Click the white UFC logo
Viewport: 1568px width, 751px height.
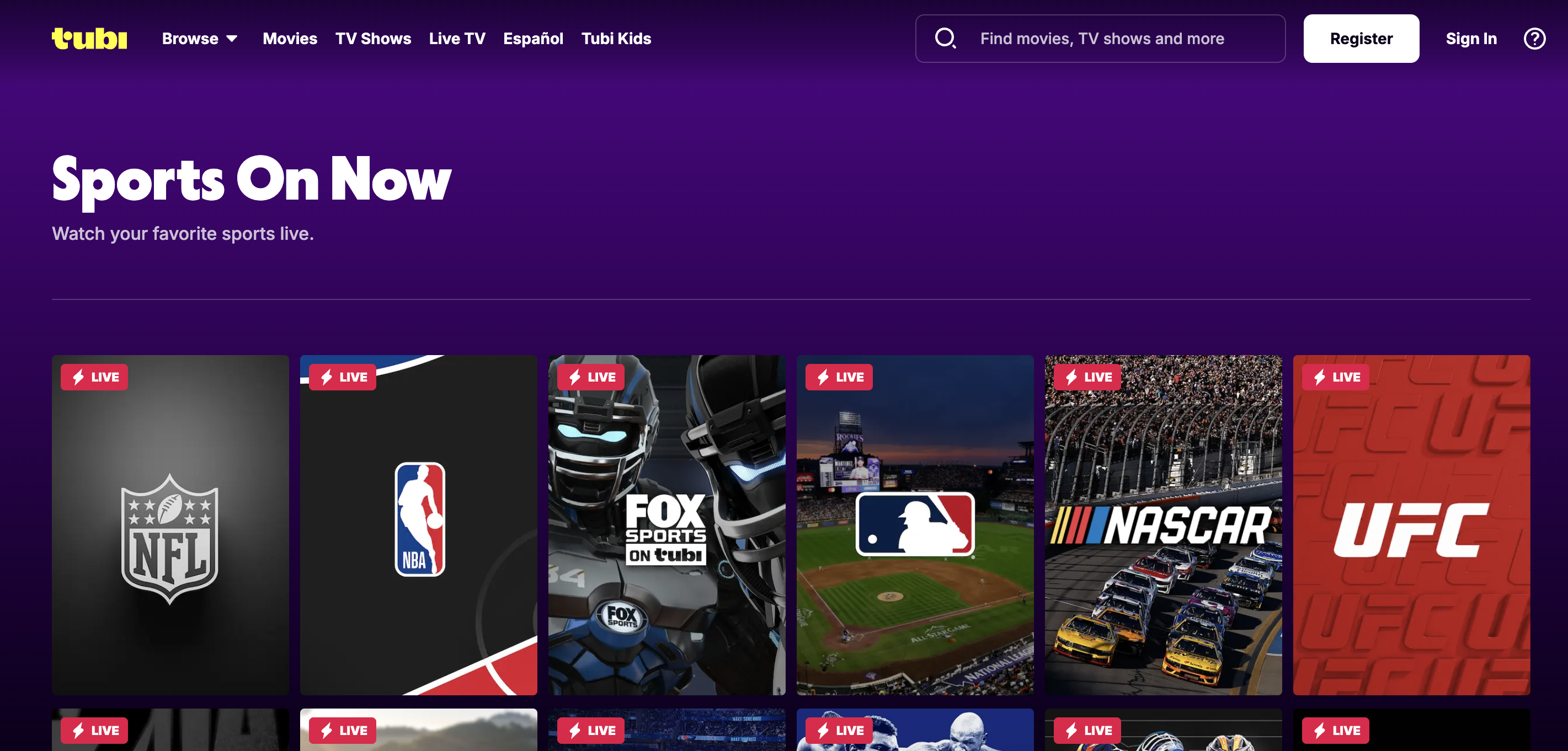1411,530
